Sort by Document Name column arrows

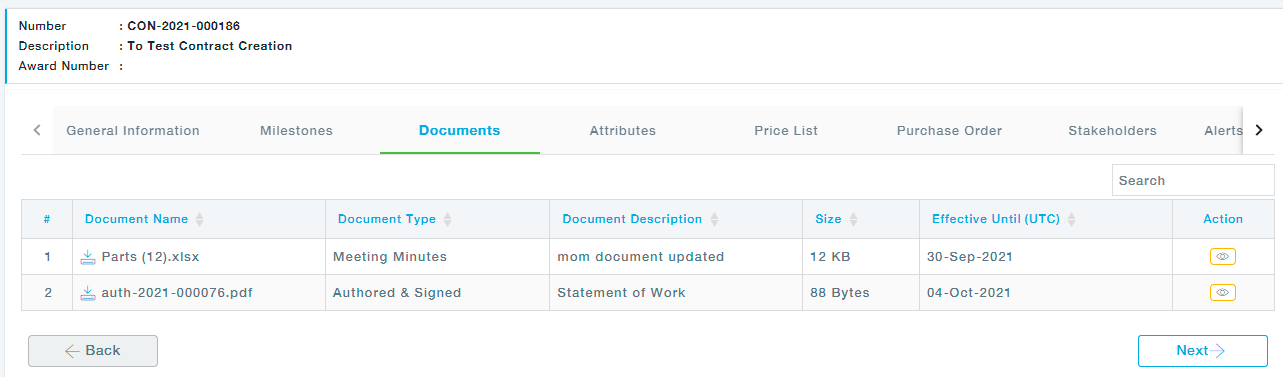(x=199, y=219)
